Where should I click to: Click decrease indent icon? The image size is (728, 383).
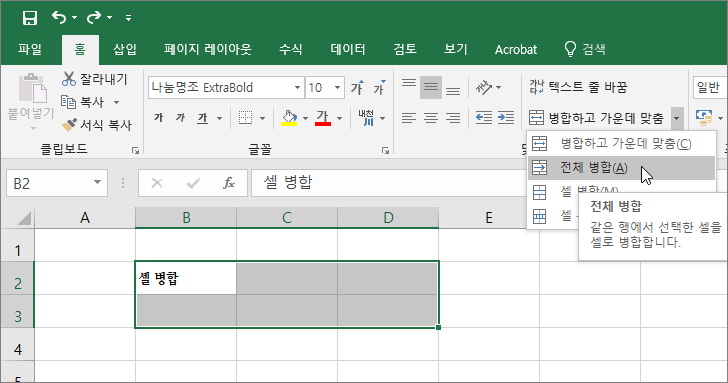[484, 118]
